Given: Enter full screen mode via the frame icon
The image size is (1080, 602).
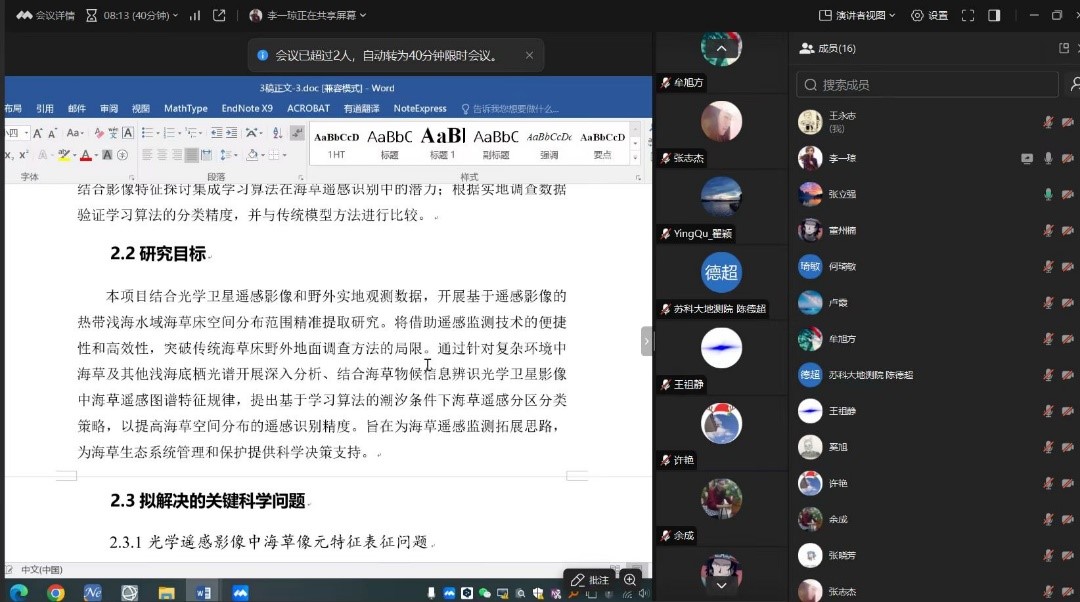Looking at the screenshot, I should pyautogui.click(x=967, y=15).
